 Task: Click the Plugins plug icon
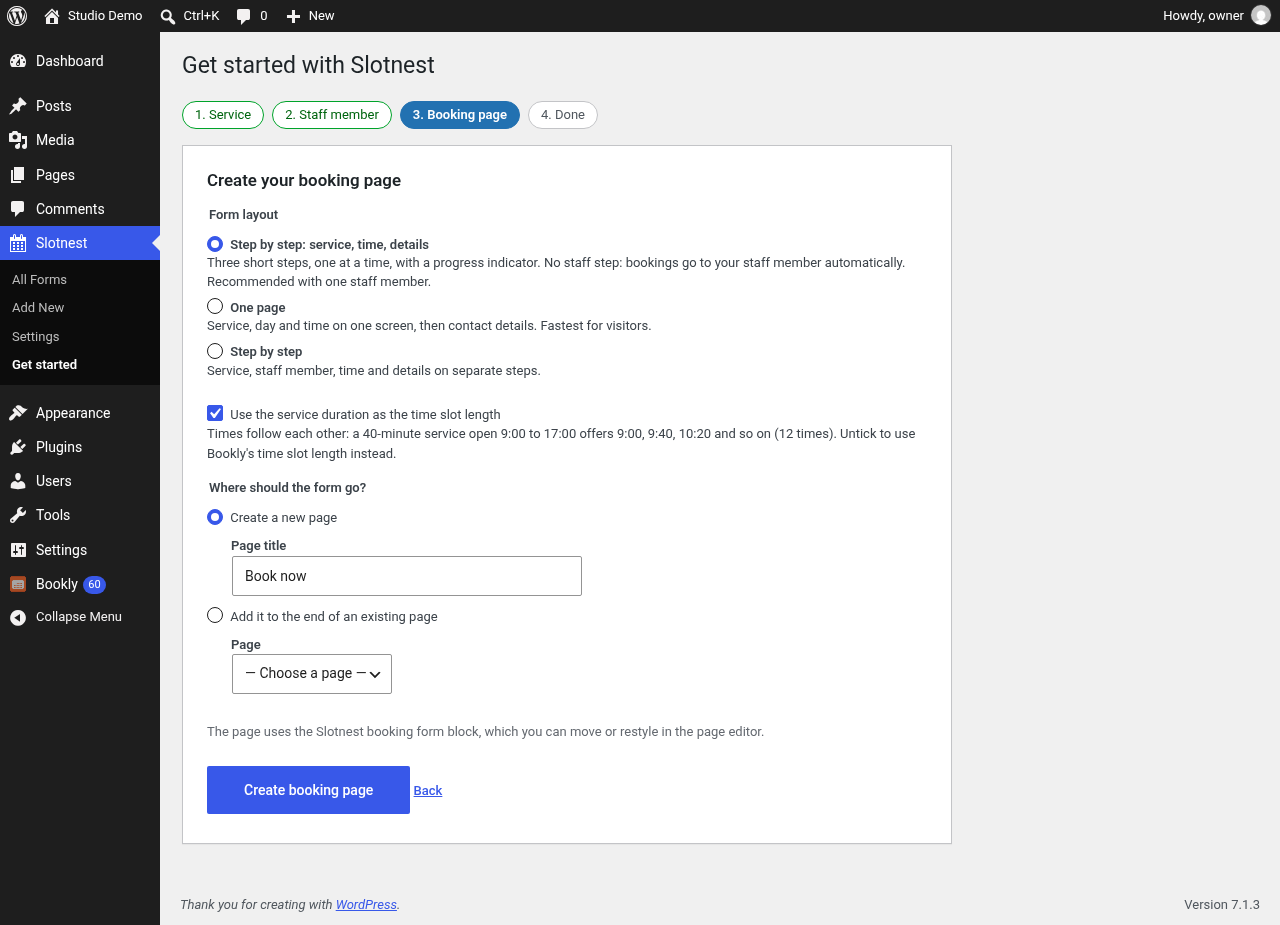click(18, 447)
